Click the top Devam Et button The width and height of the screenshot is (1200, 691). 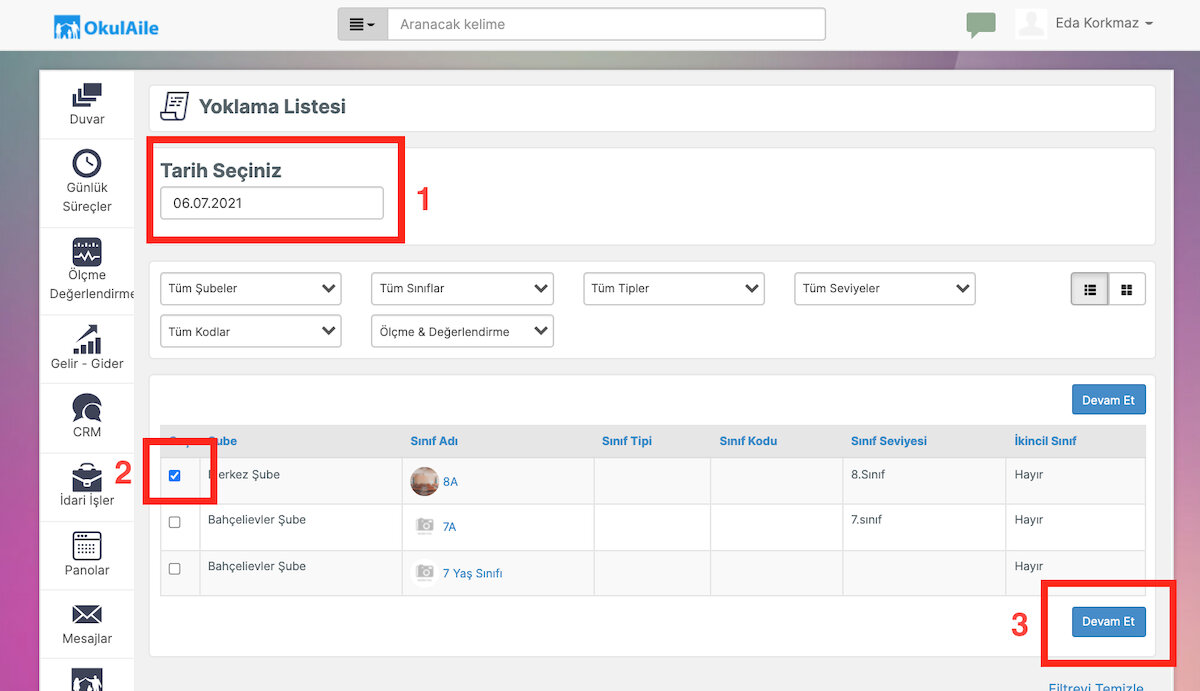click(x=1109, y=400)
